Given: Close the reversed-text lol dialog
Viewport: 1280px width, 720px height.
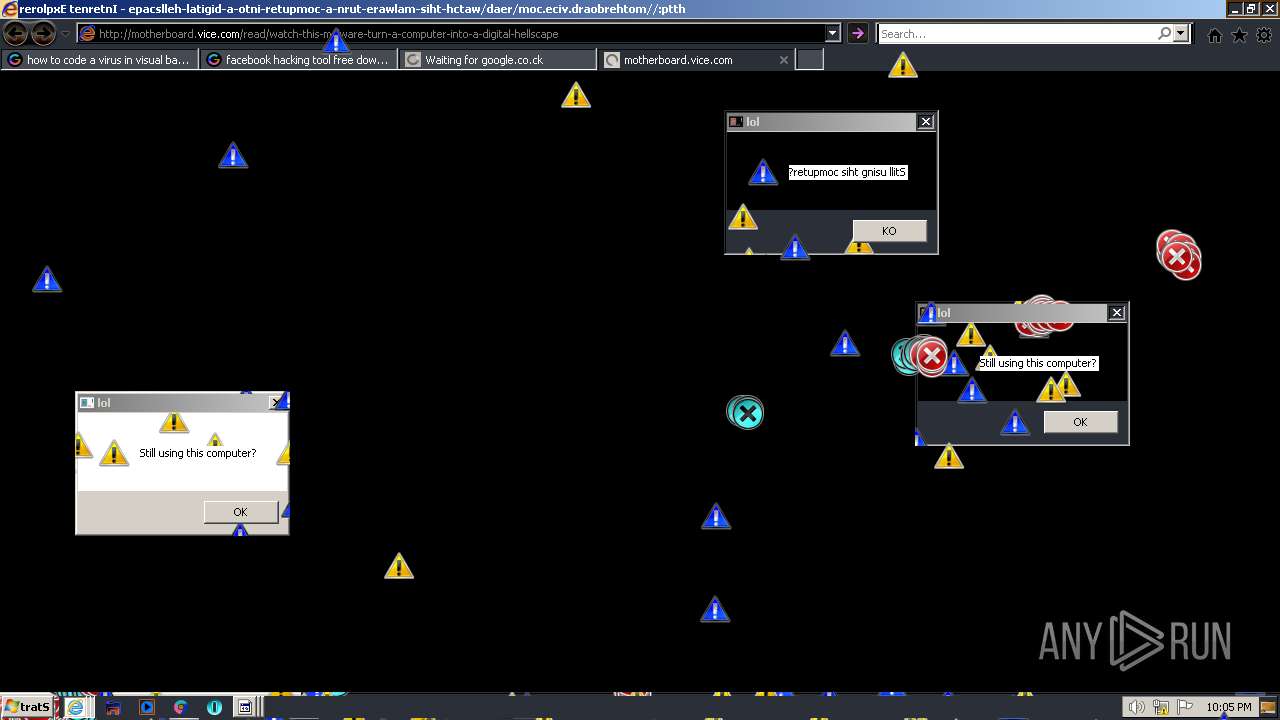Looking at the screenshot, I should (926, 122).
